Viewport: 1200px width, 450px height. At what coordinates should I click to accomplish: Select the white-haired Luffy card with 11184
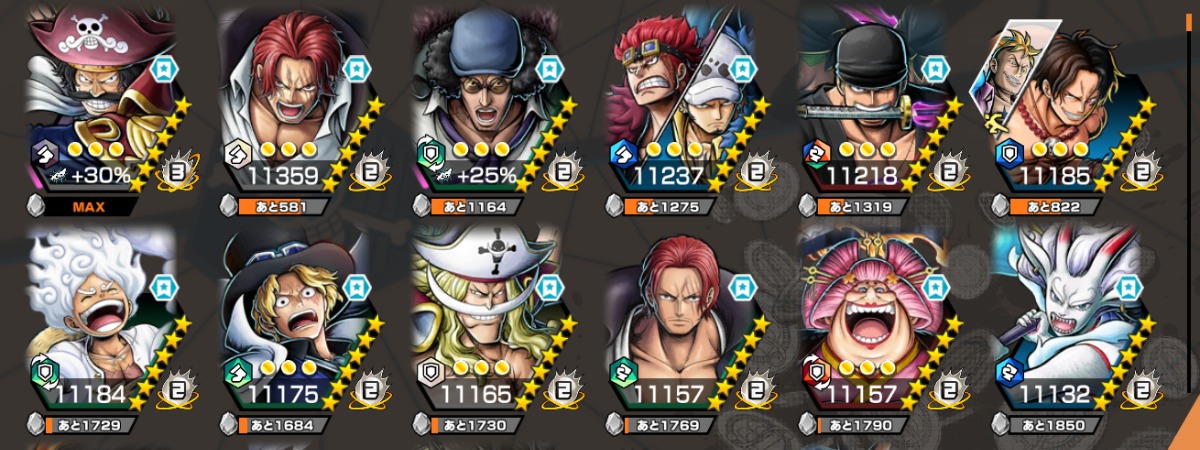click(x=98, y=320)
